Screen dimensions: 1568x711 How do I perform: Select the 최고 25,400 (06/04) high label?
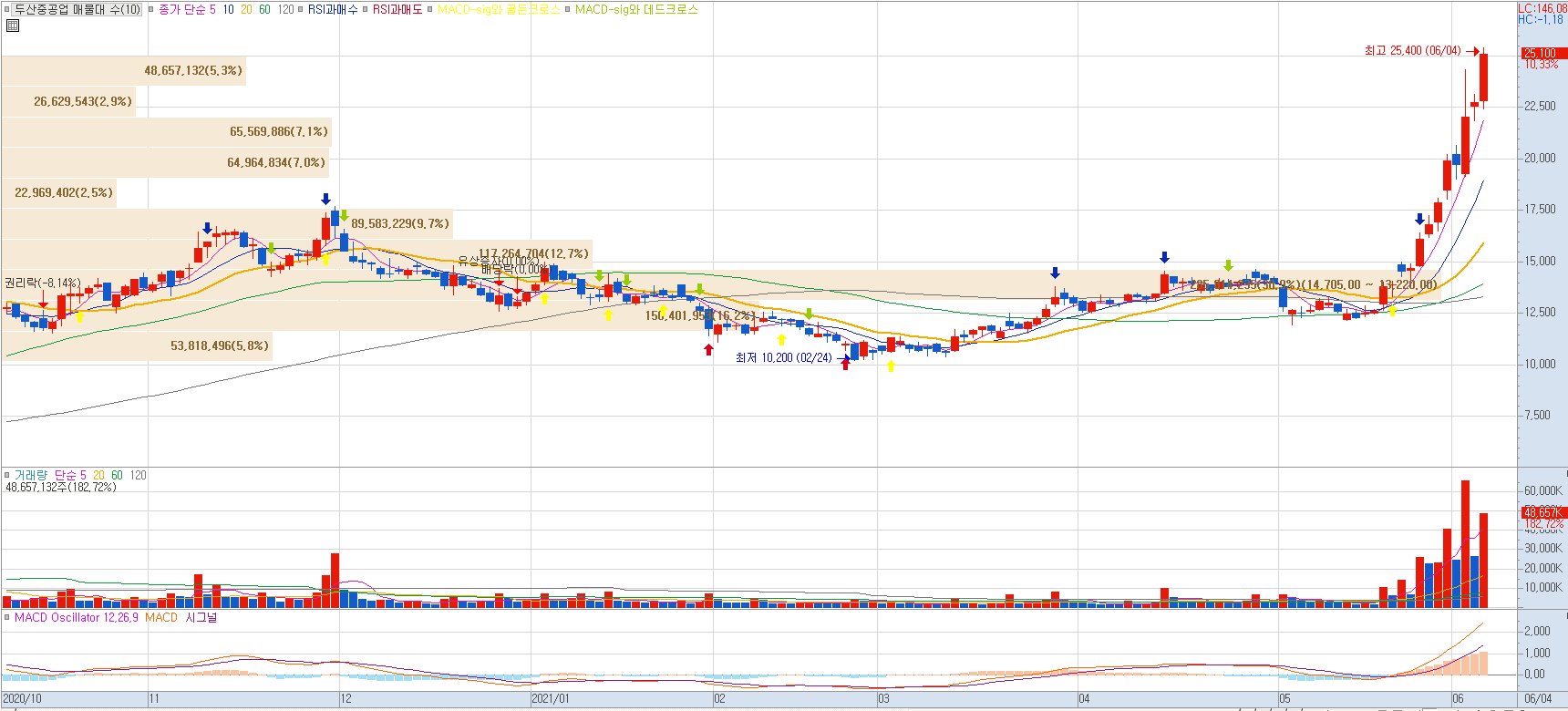[x=1412, y=51]
